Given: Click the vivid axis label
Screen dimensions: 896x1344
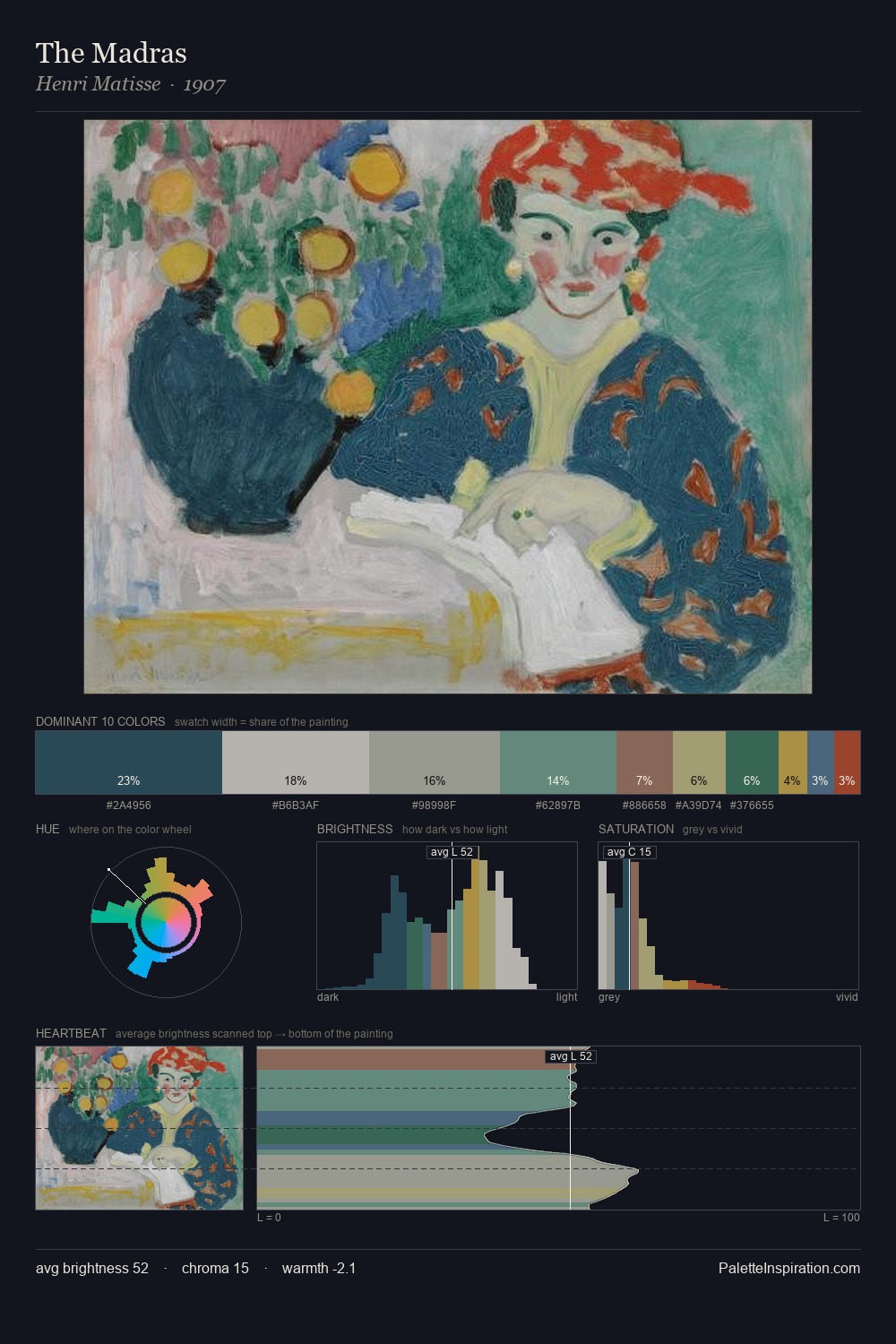Looking at the screenshot, I should click(847, 997).
